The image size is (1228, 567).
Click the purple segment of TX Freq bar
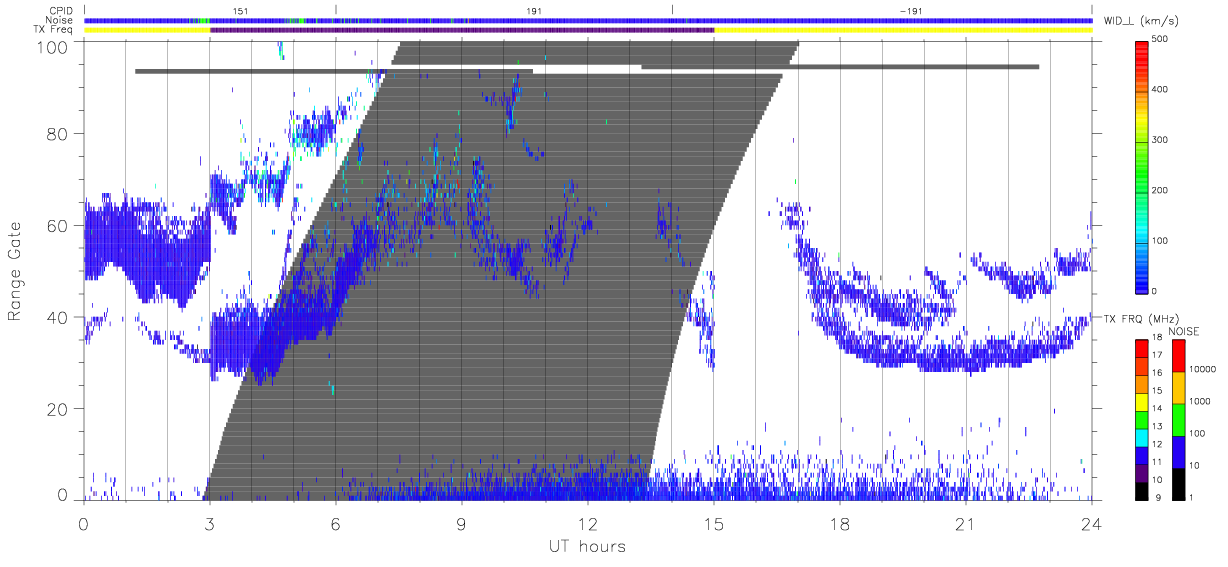(462, 30)
